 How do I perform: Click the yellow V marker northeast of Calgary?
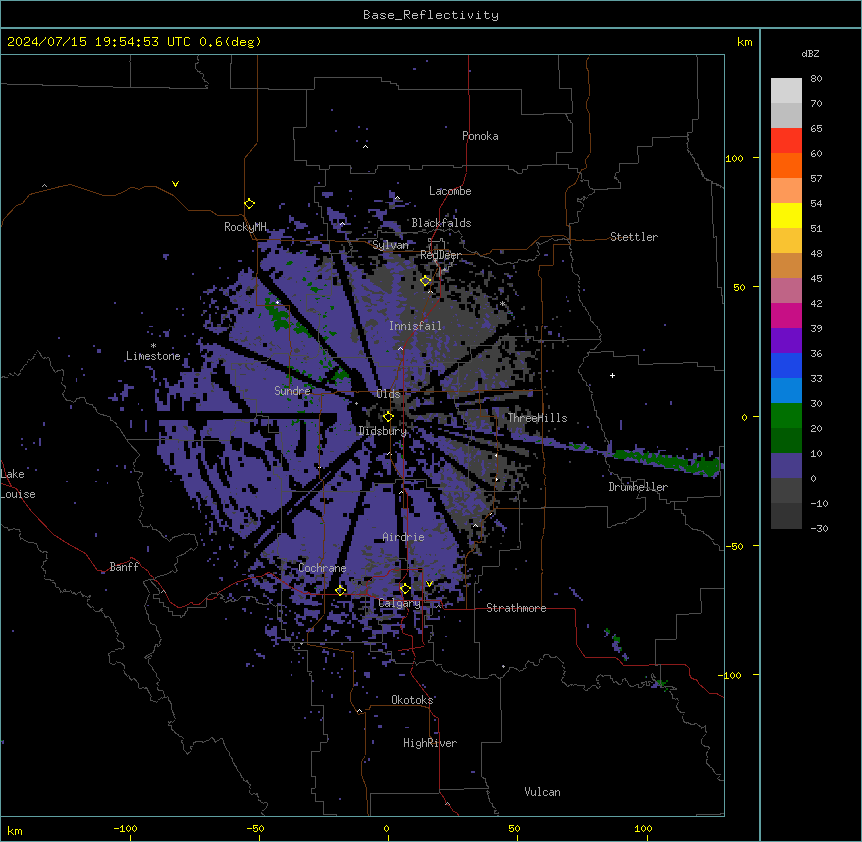429,584
